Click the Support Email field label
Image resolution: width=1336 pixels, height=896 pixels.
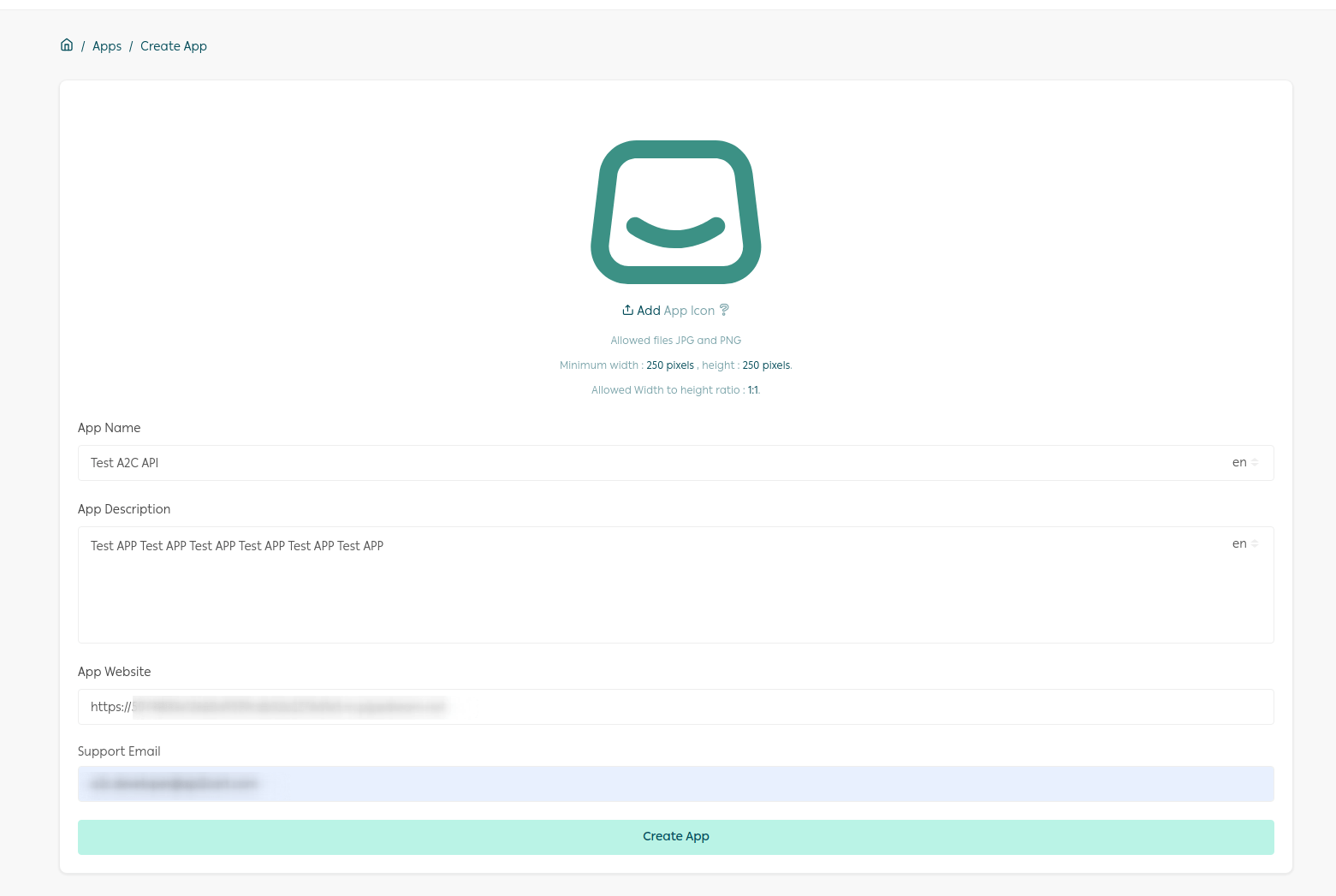coord(119,751)
